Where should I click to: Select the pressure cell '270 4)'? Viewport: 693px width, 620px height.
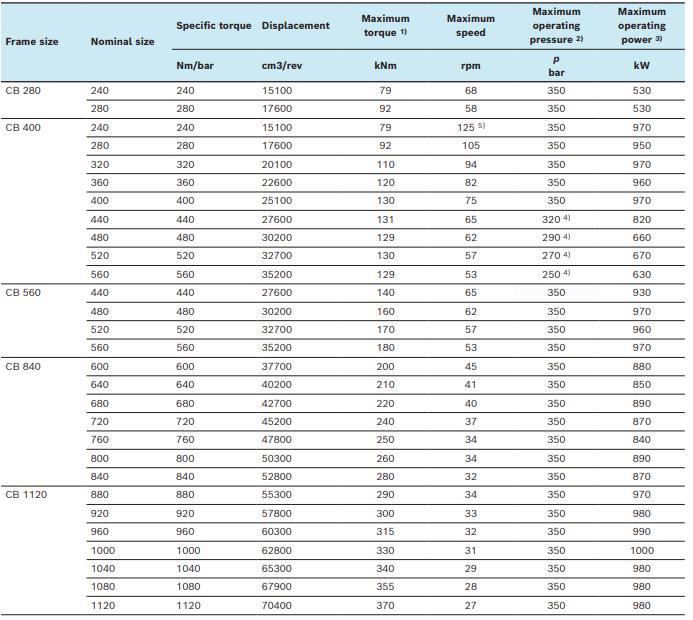(556, 255)
